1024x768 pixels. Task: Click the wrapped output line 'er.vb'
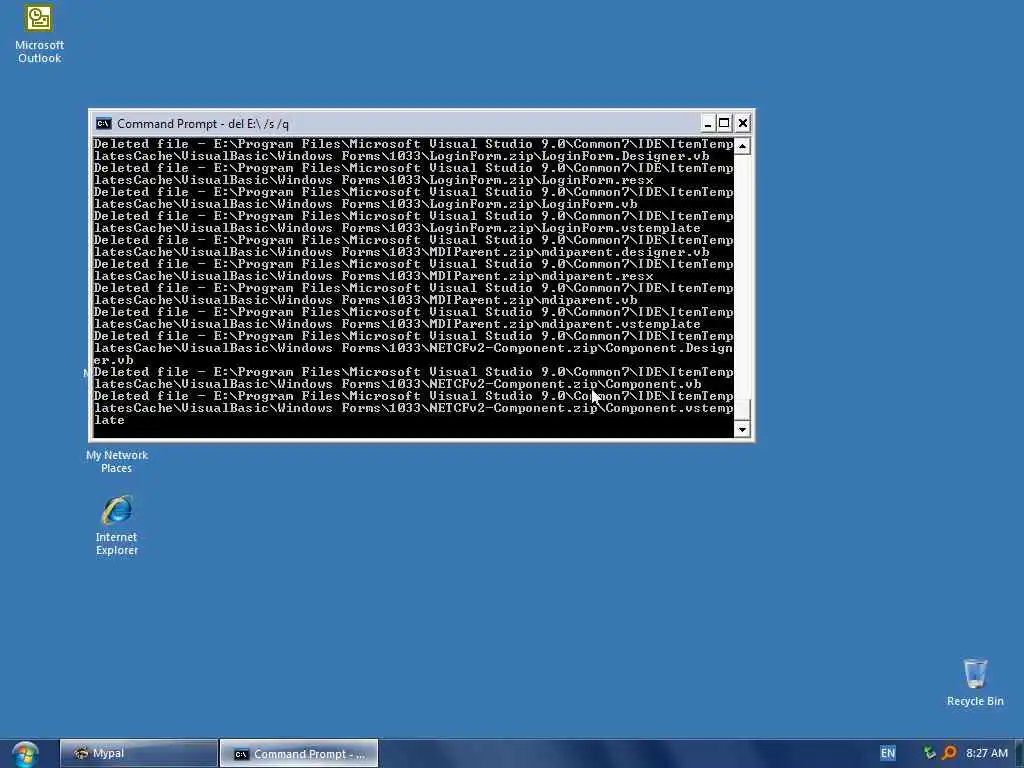tap(113, 360)
